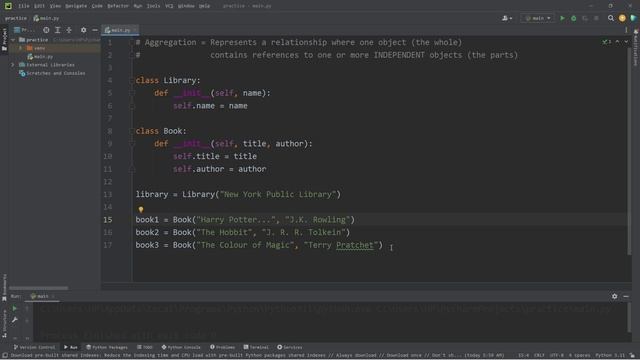
Task: Collapse the Library class fold marker
Action: pyautogui.click(x=132, y=80)
